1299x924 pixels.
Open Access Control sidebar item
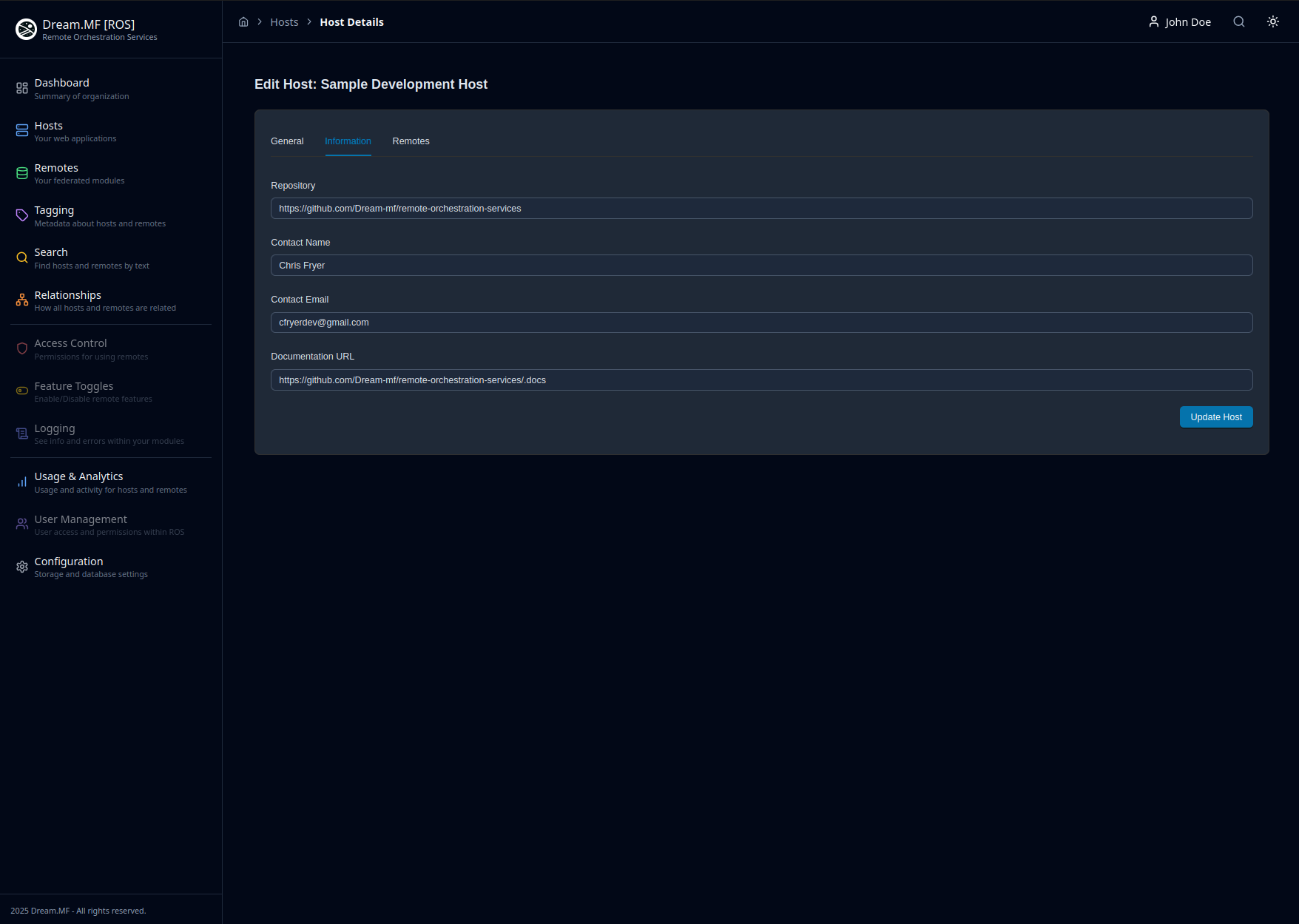(x=111, y=349)
